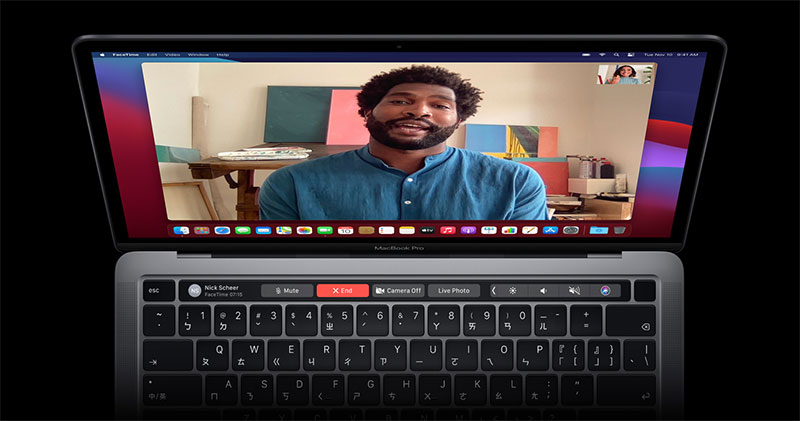Open Messages app in the Dock
Screen dimensions: 800x421
(x=242, y=231)
